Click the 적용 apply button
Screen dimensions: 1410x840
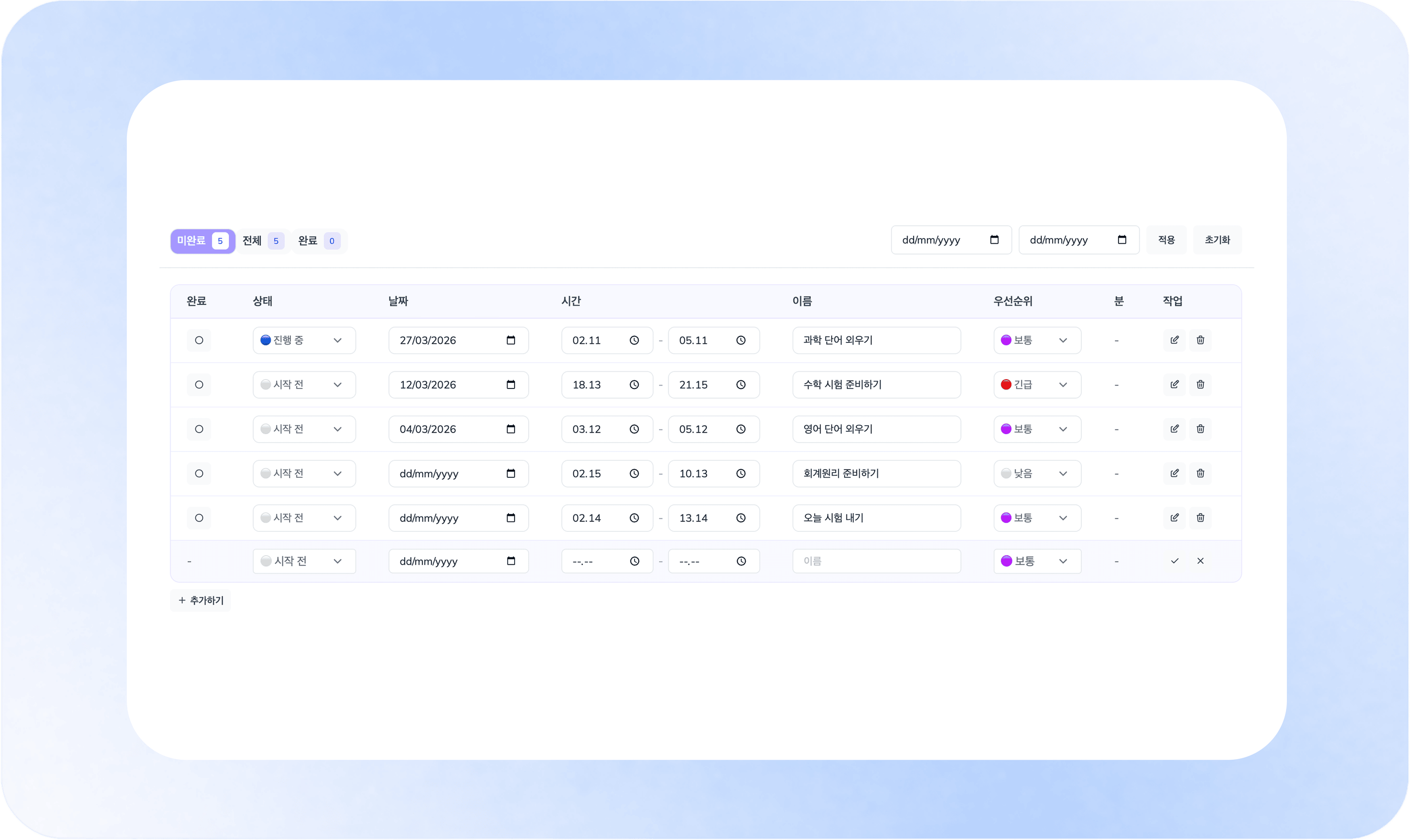click(1166, 240)
